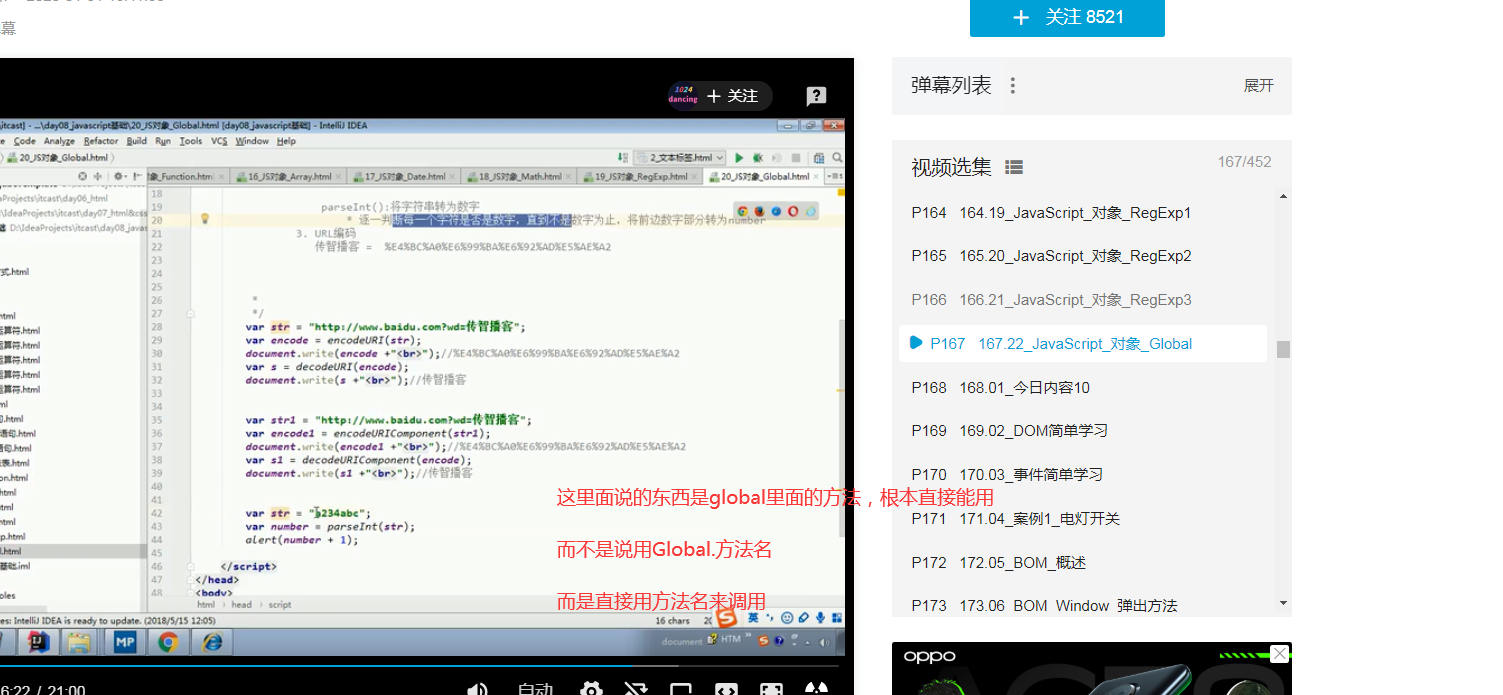This screenshot has width=1503, height=695.
Task: Click the system tray speaker icon
Action: pyautogui.click(x=824, y=642)
